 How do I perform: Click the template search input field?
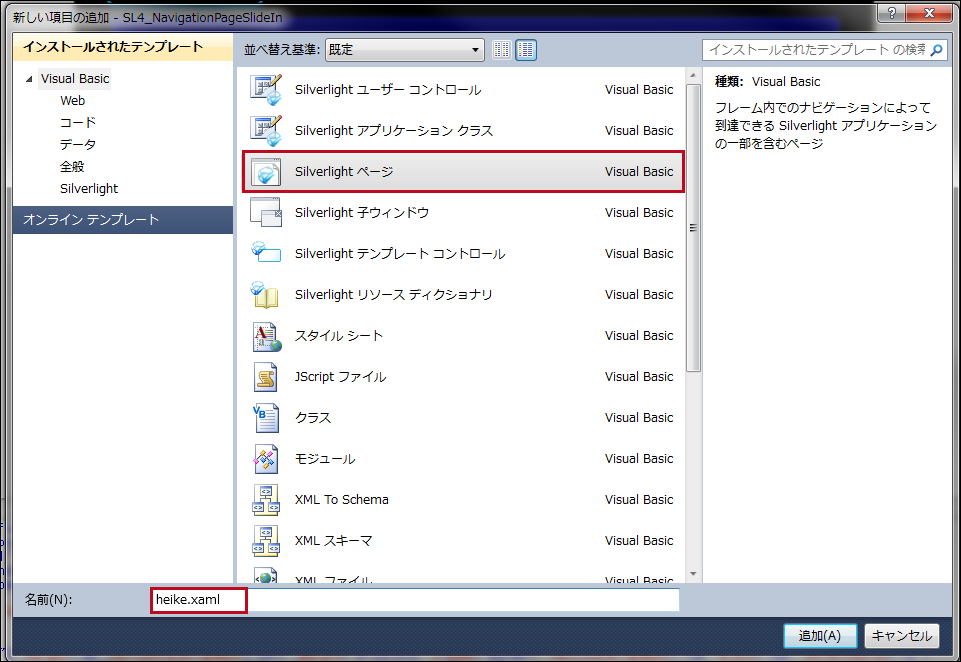click(815, 50)
